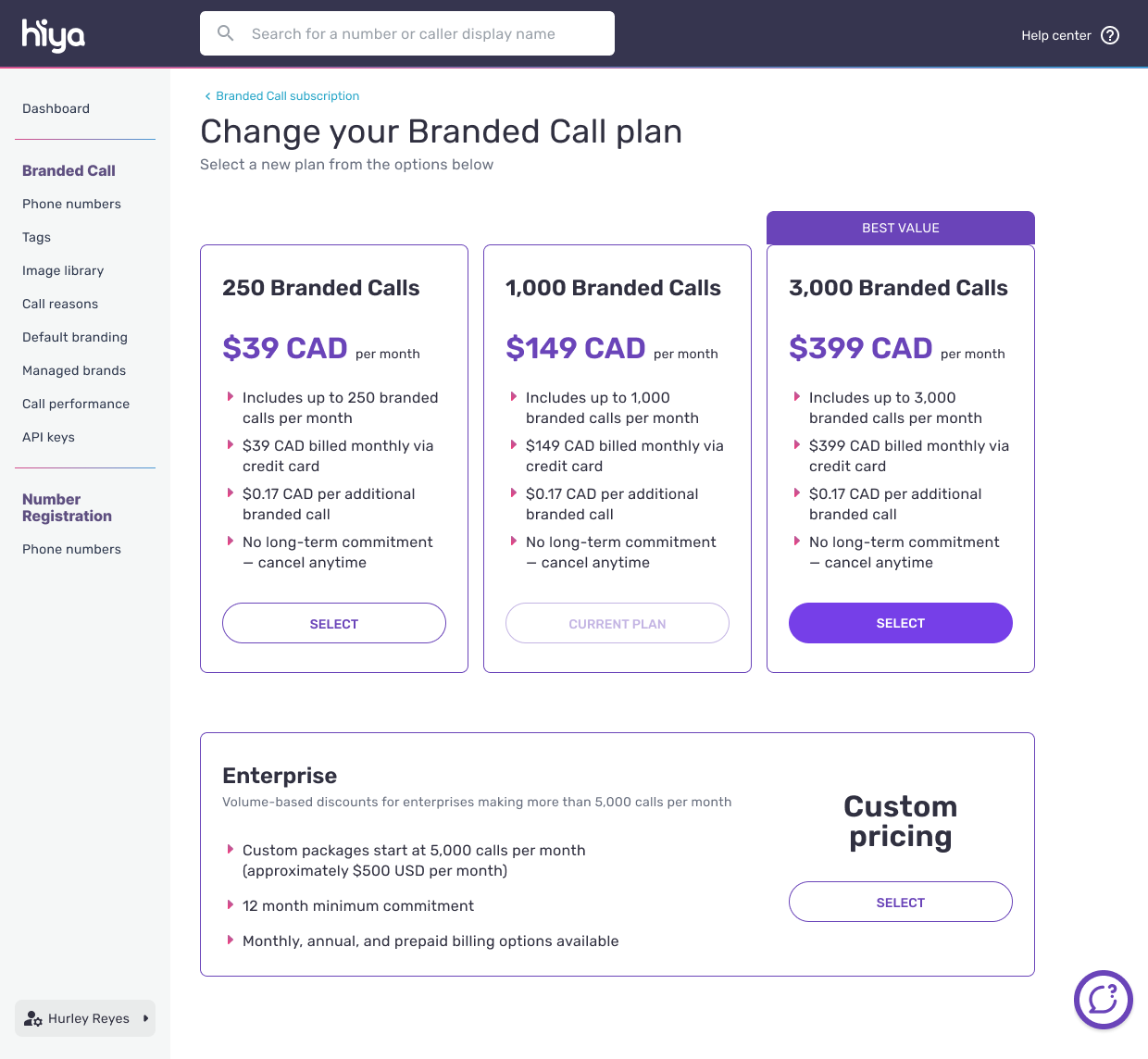Select the Enterprise custom pricing plan

tap(900, 902)
